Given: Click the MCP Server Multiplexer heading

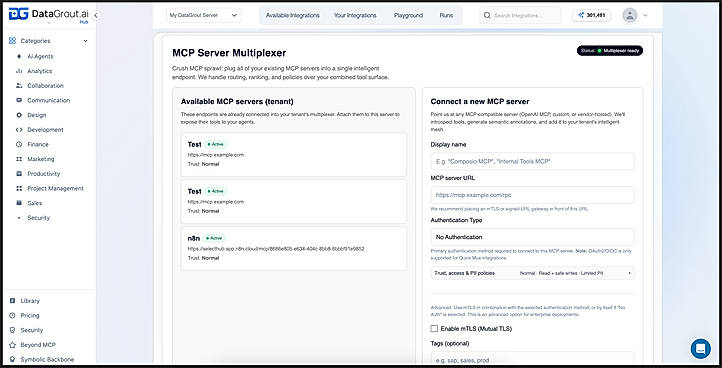Looking at the screenshot, I should (x=229, y=53).
